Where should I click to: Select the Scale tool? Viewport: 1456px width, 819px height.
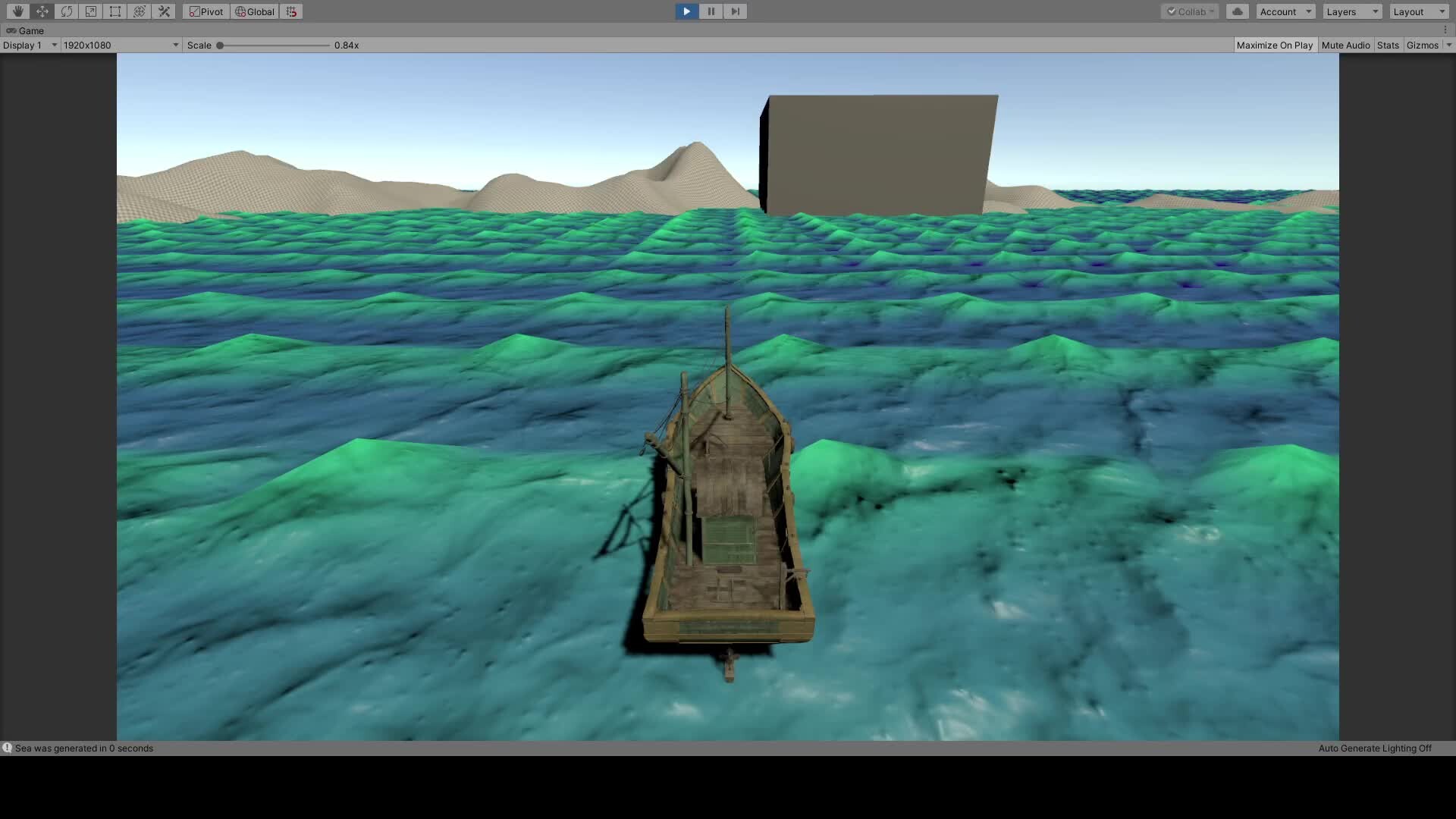pyautogui.click(x=90, y=11)
